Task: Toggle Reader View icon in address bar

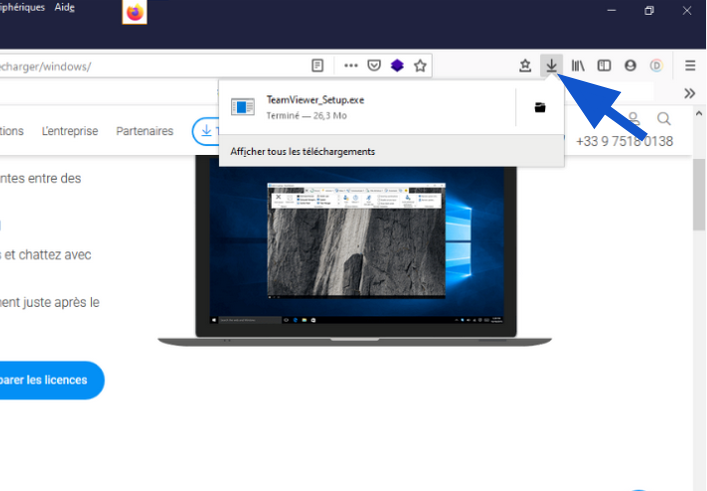Action: click(317, 66)
